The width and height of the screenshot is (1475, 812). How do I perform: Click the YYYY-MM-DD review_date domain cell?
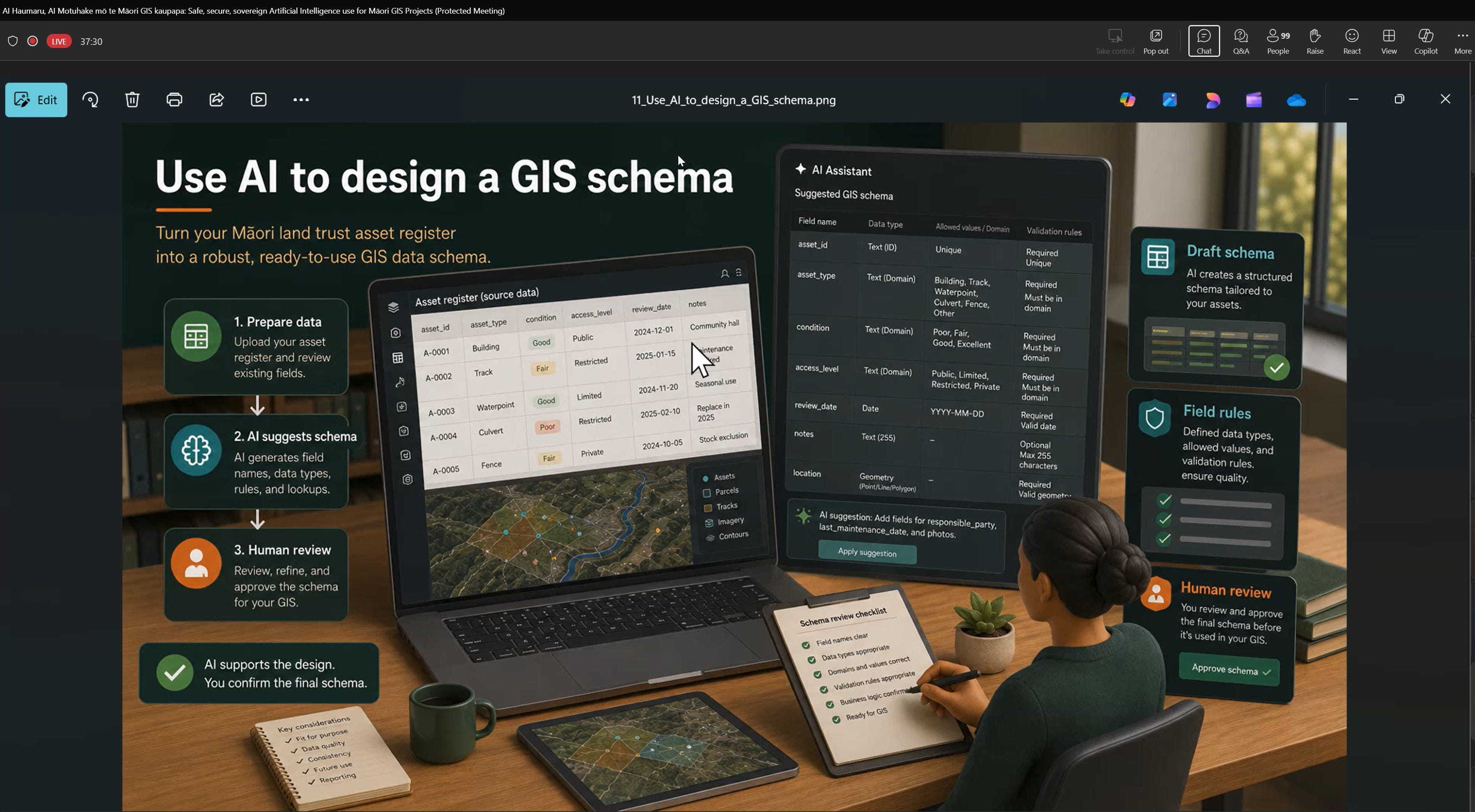coord(957,413)
